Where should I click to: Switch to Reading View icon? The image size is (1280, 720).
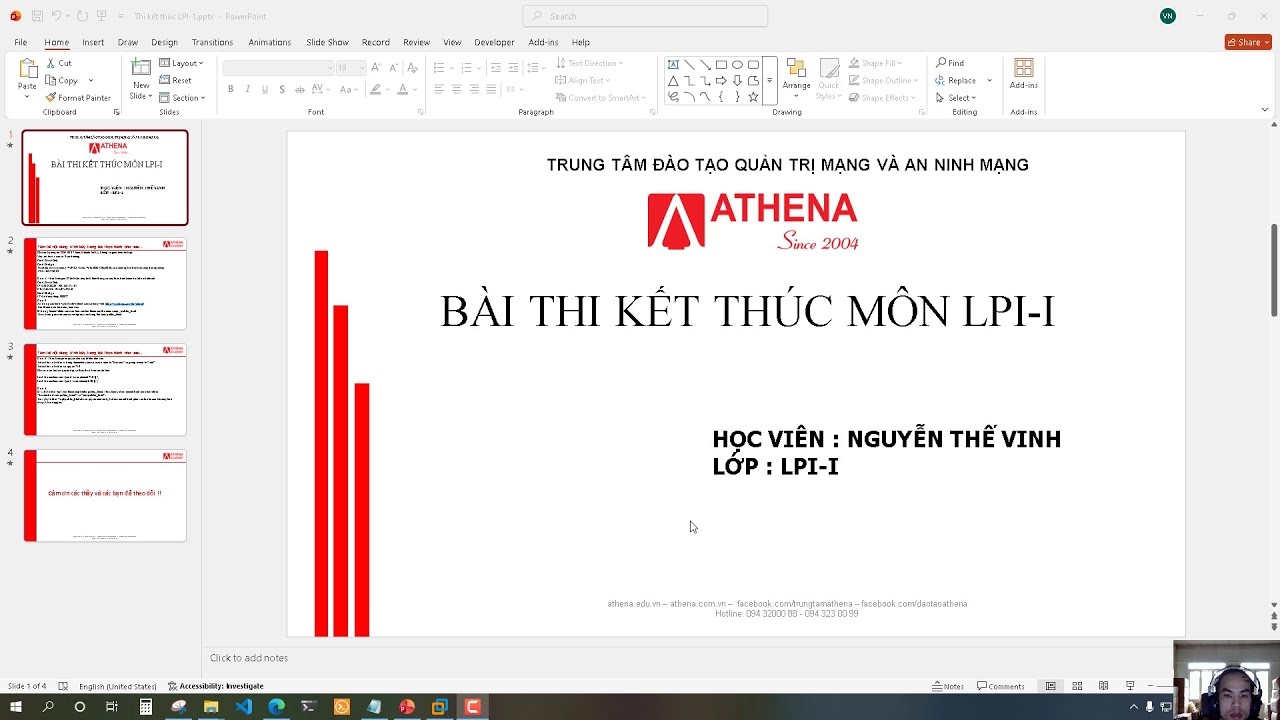pos(1103,686)
